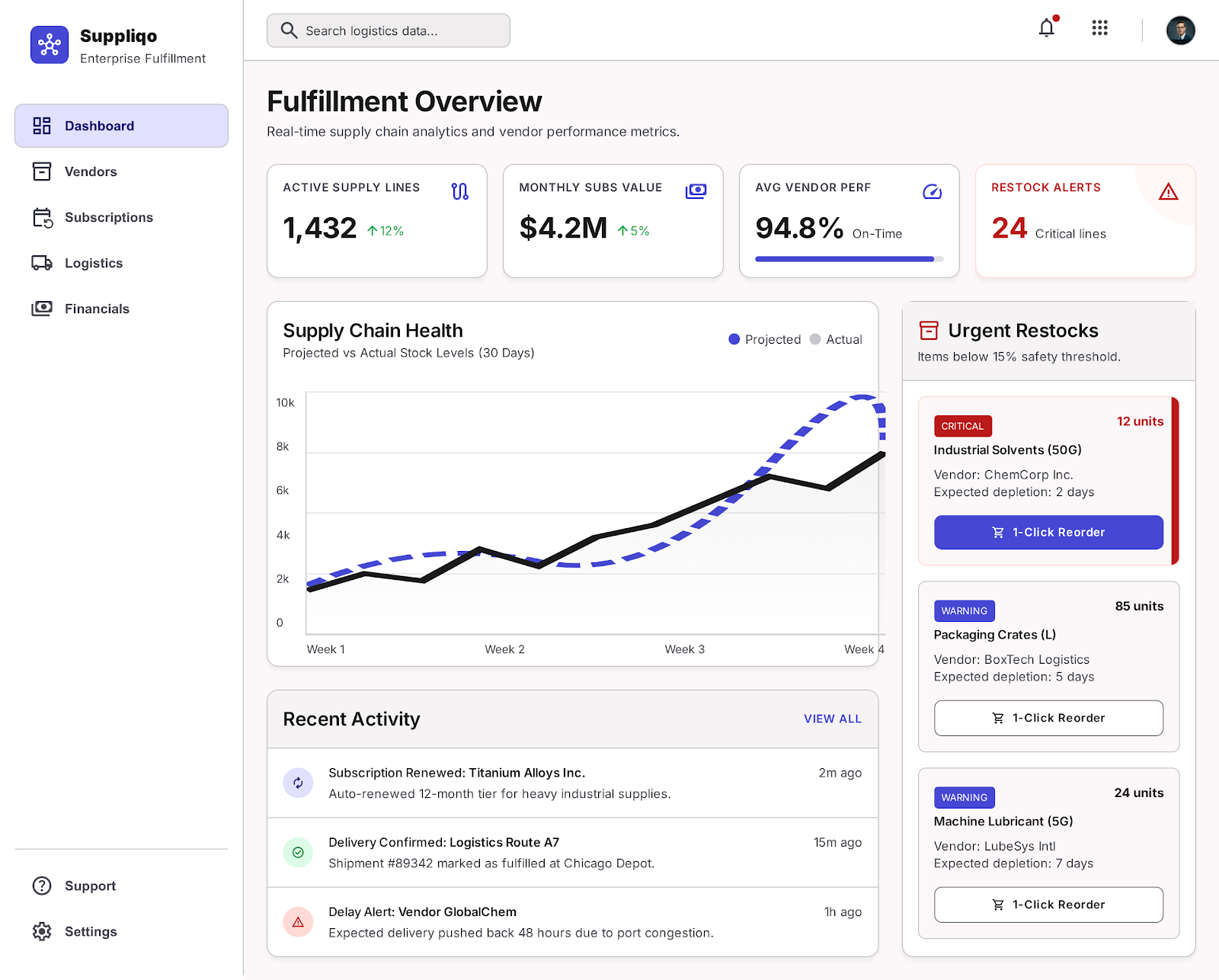Click the on-time performance progress bar

tap(849, 259)
